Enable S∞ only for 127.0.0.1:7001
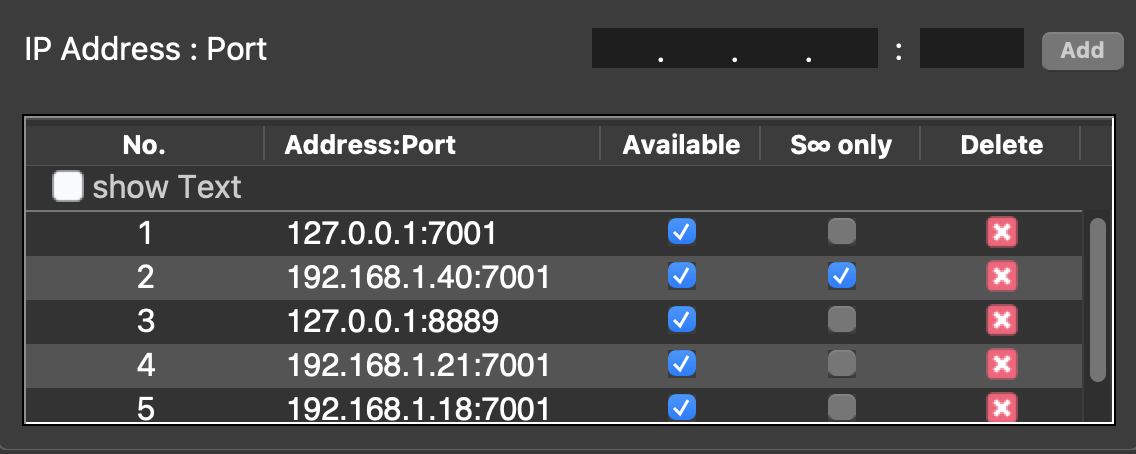This screenshot has width=1136, height=454. (x=841, y=232)
